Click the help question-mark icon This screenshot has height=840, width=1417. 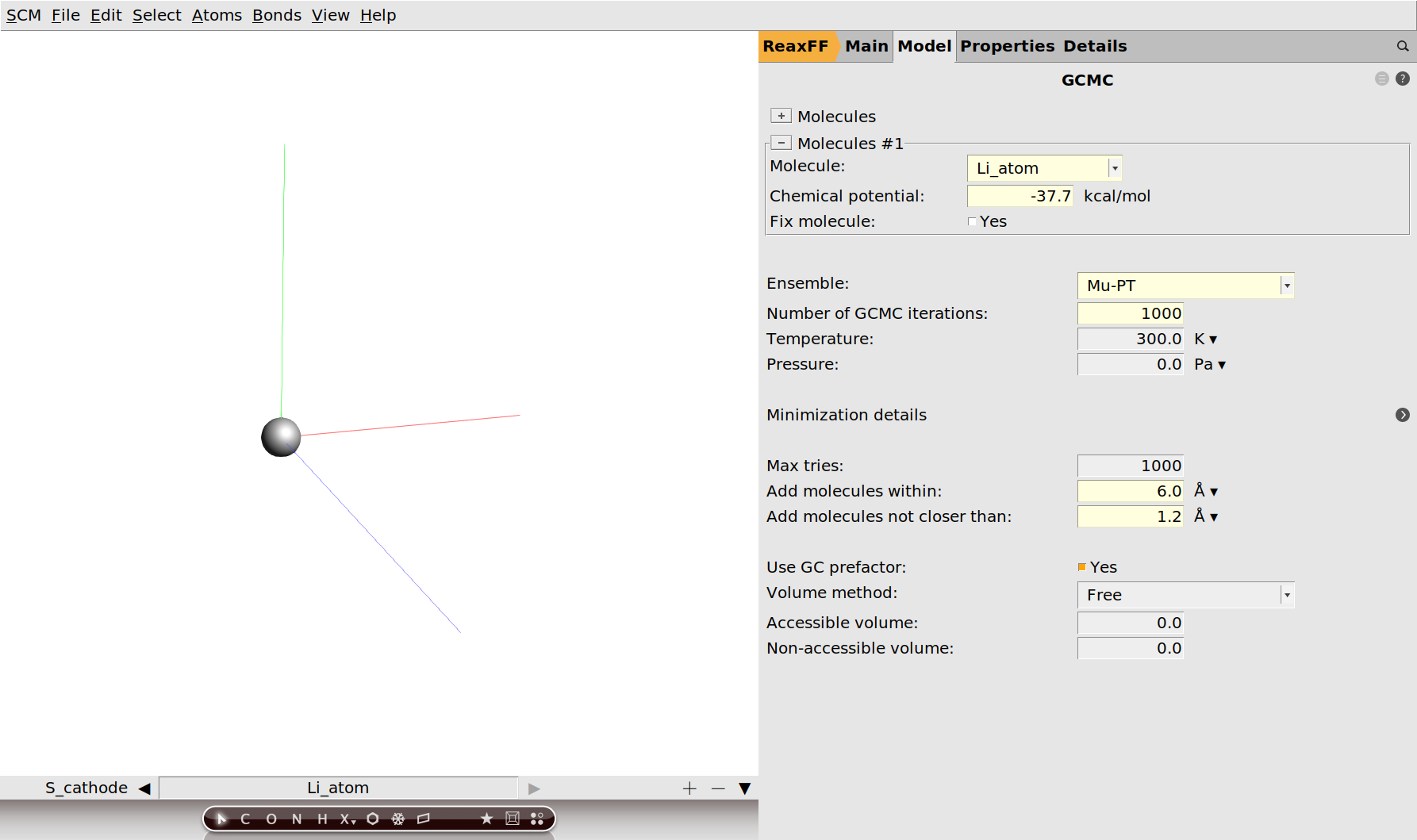(1403, 79)
